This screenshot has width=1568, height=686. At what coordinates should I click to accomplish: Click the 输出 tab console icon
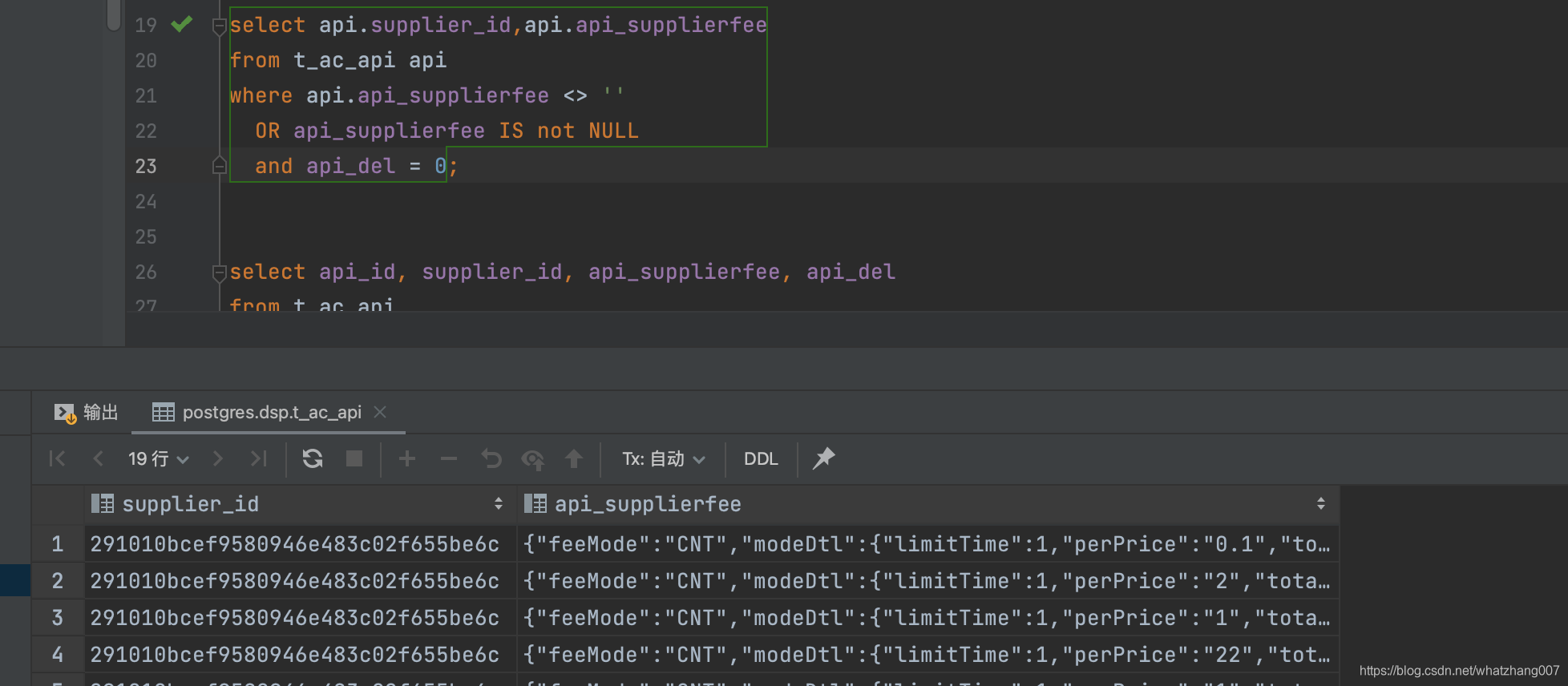point(65,413)
